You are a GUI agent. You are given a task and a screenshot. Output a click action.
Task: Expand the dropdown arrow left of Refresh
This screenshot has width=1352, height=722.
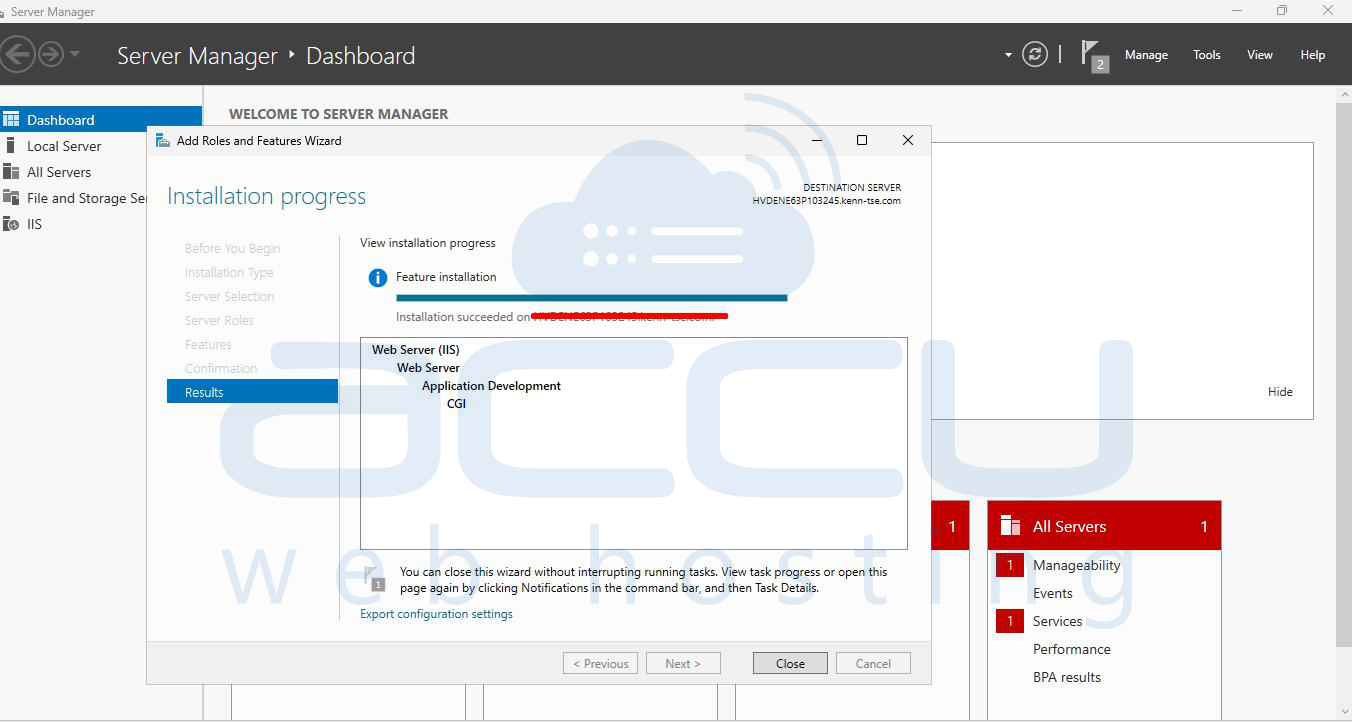(x=1008, y=55)
